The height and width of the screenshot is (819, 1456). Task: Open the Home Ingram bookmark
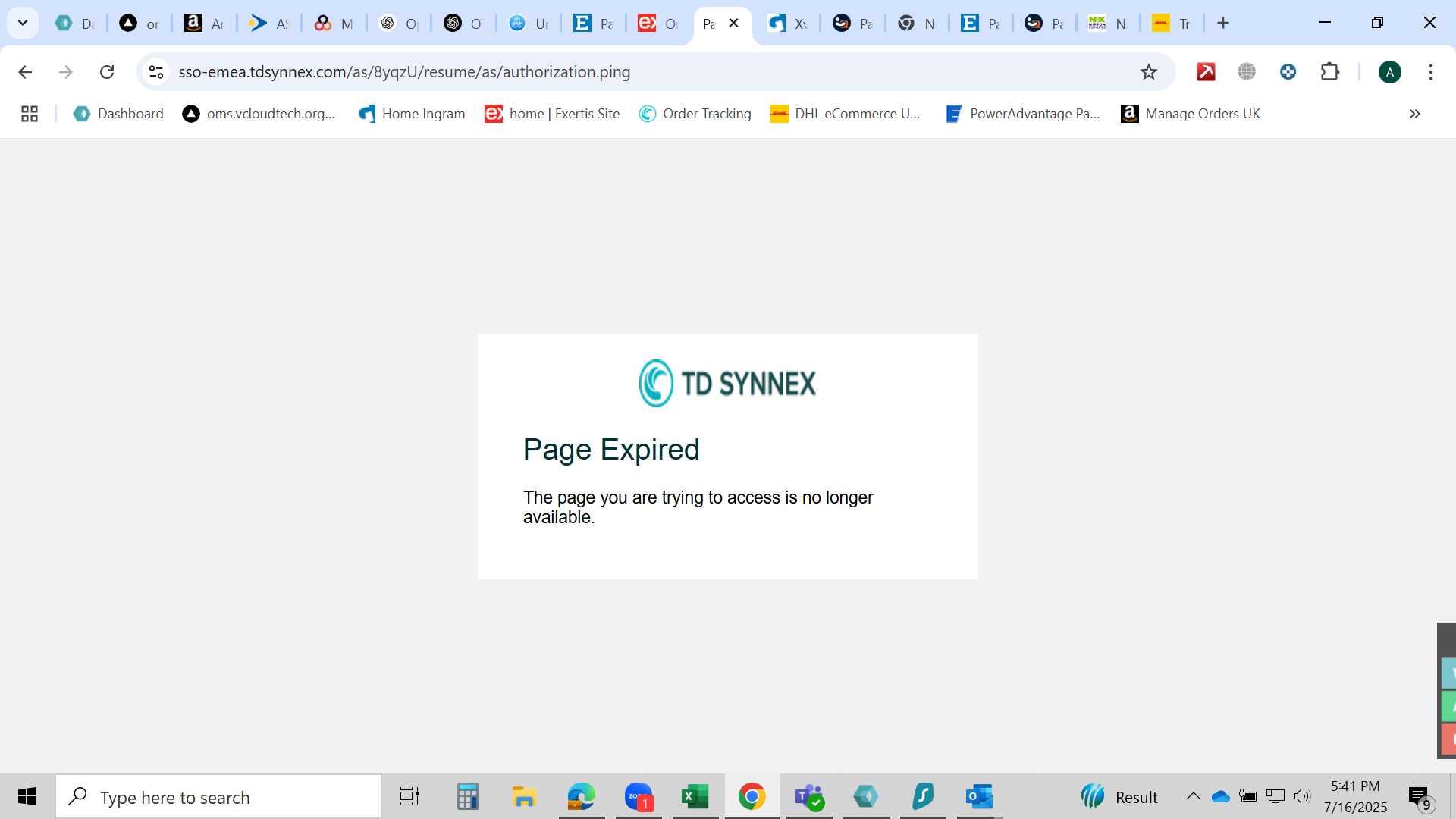[x=412, y=114]
